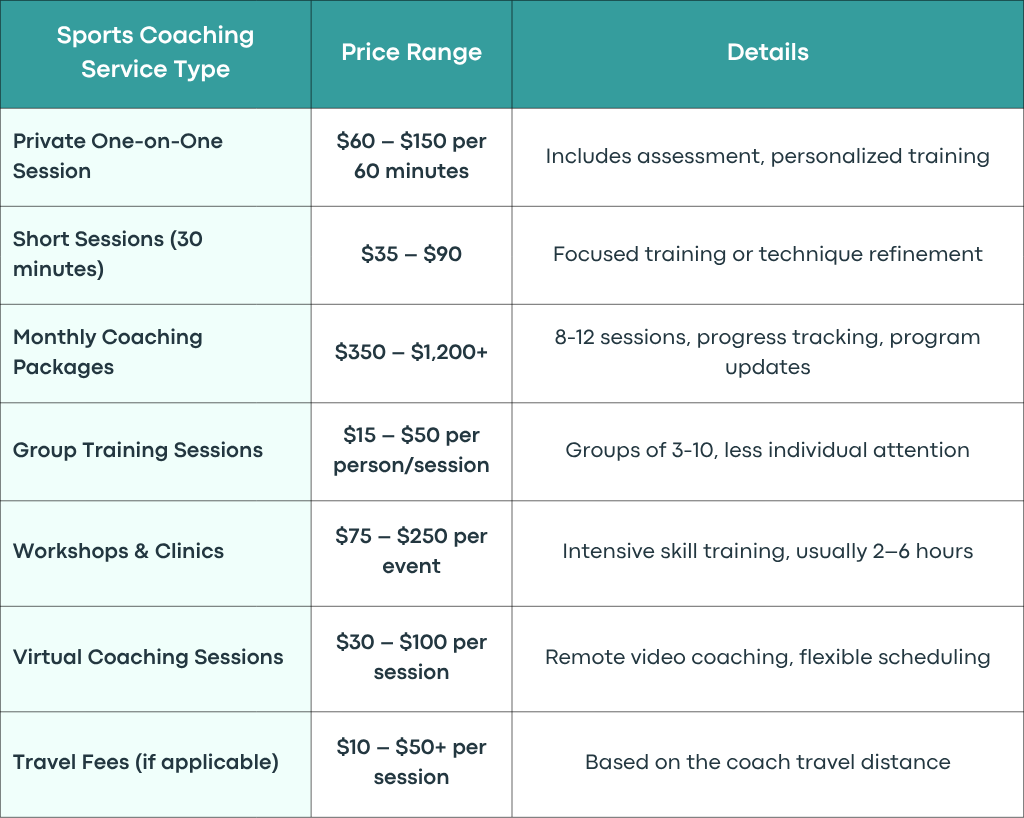Select the 8-12 sessions progress tracking details
The height and width of the screenshot is (818, 1024).
coord(768,352)
